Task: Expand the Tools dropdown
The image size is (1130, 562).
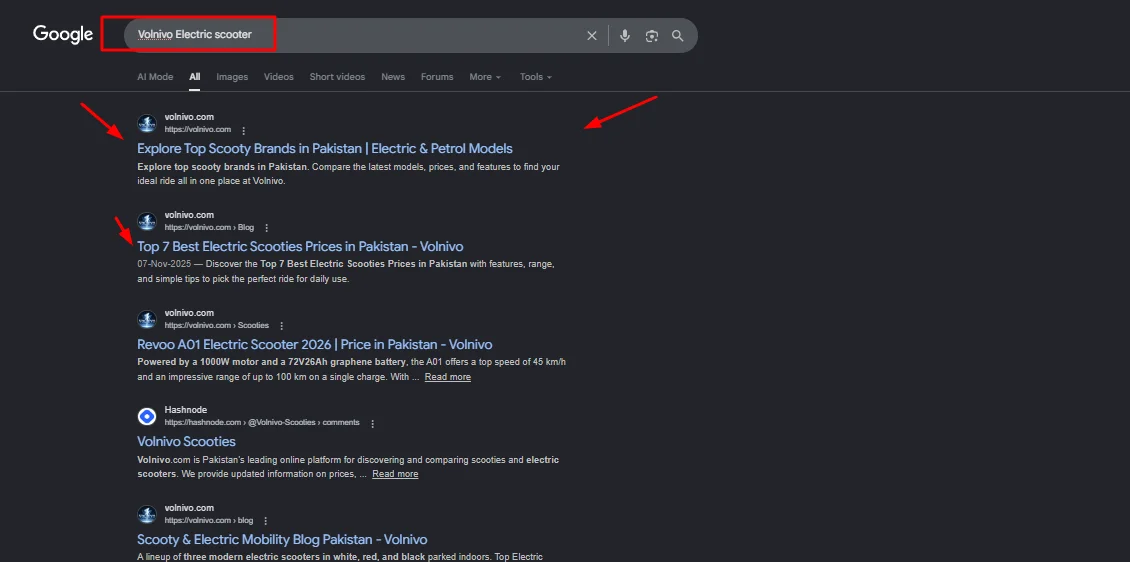Action: pyautogui.click(x=535, y=77)
